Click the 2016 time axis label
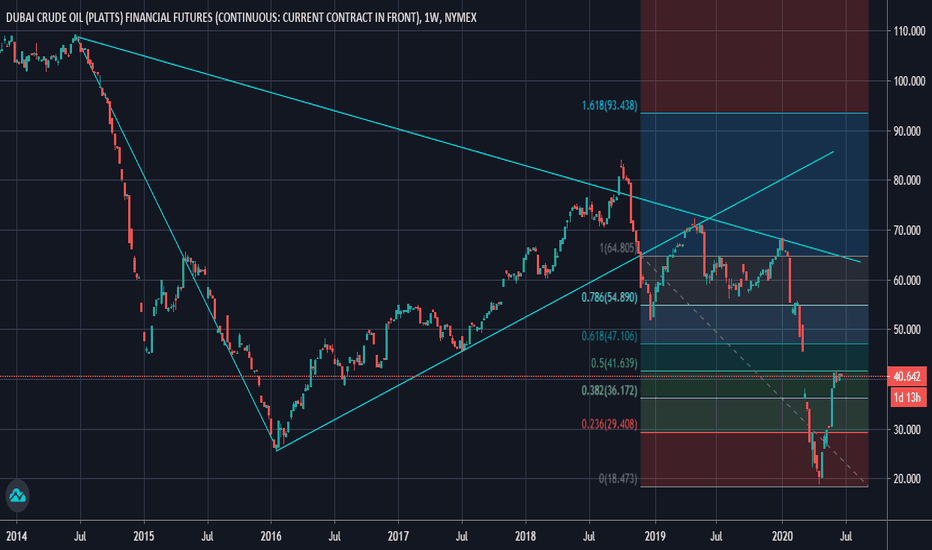 pos(271,536)
